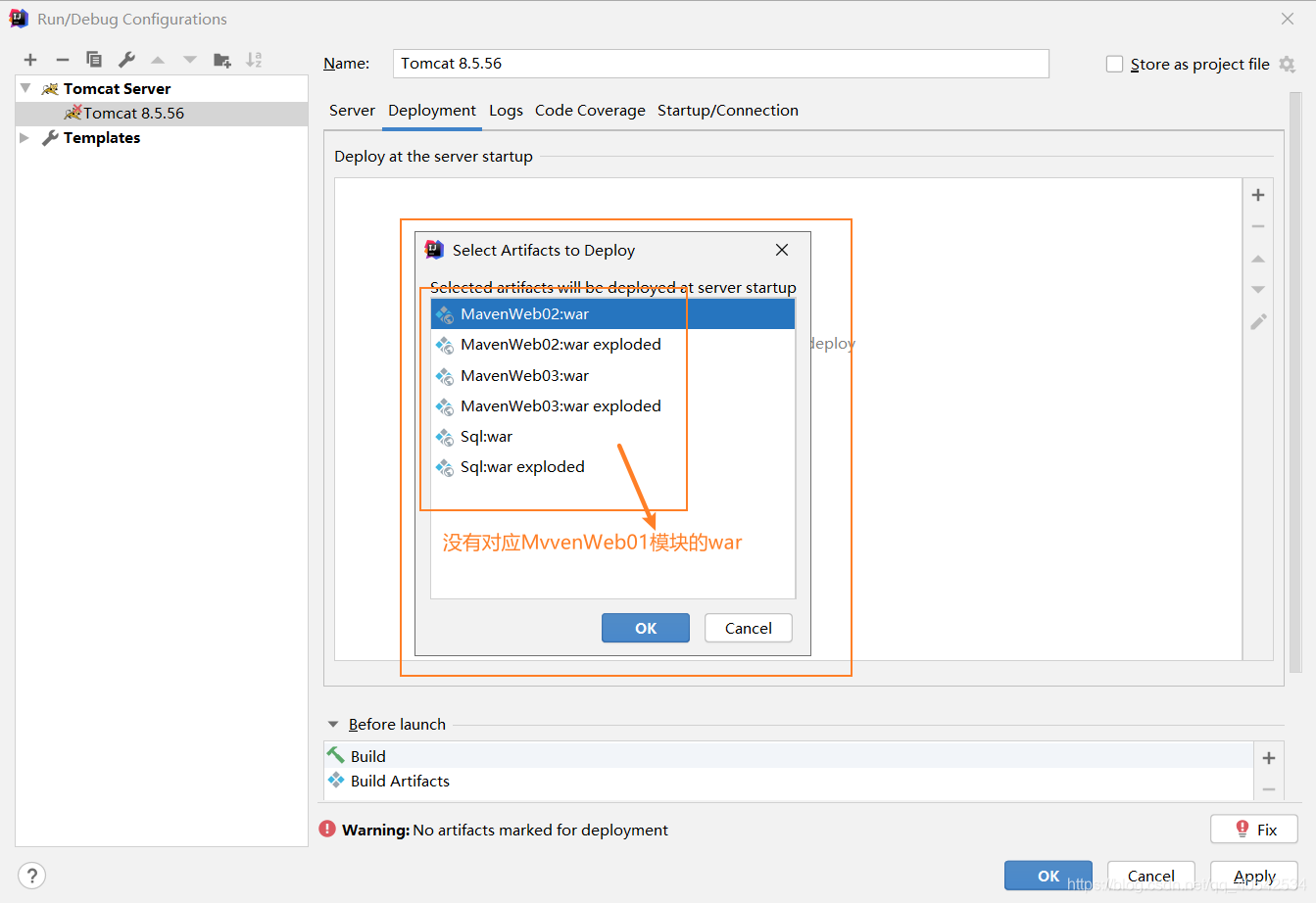Expand Templates tree node

25,138
